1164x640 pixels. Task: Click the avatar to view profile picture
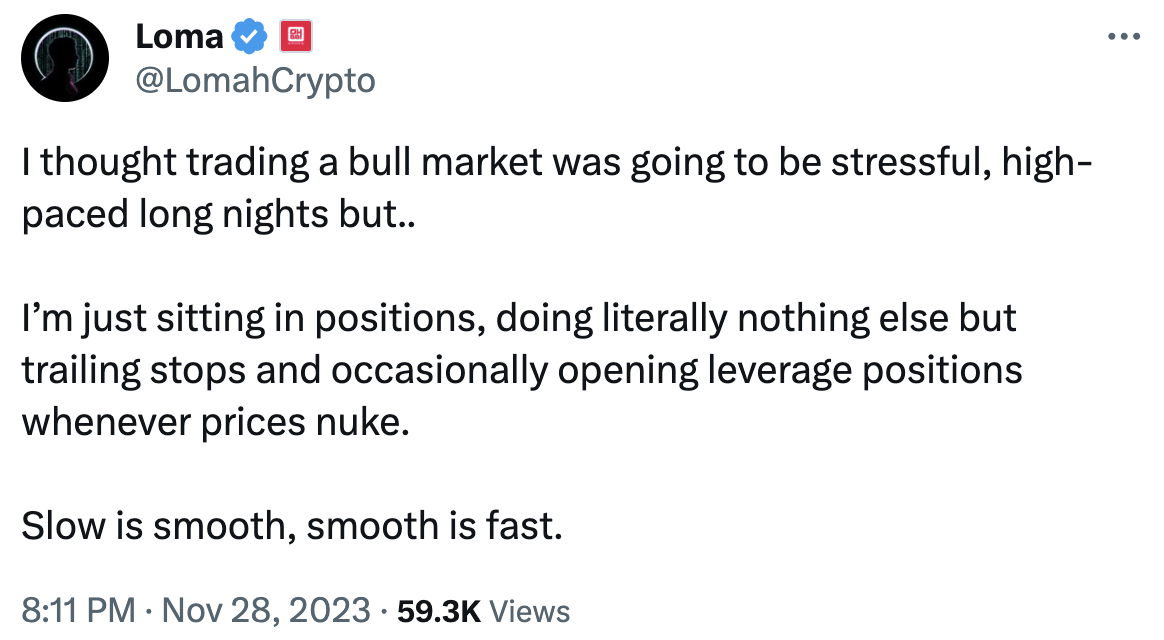coord(64,58)
